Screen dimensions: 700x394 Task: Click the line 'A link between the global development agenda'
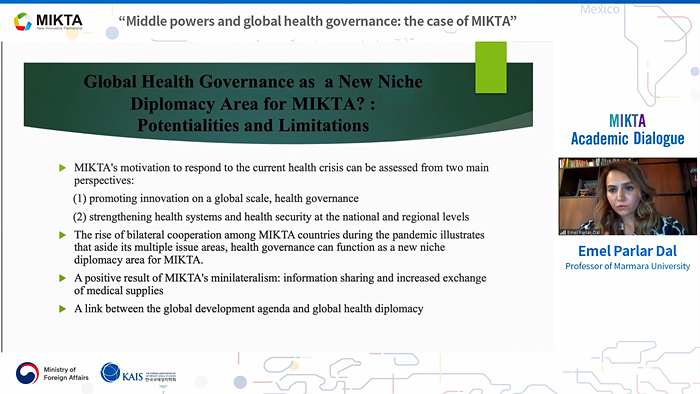[x=249, y=309]
